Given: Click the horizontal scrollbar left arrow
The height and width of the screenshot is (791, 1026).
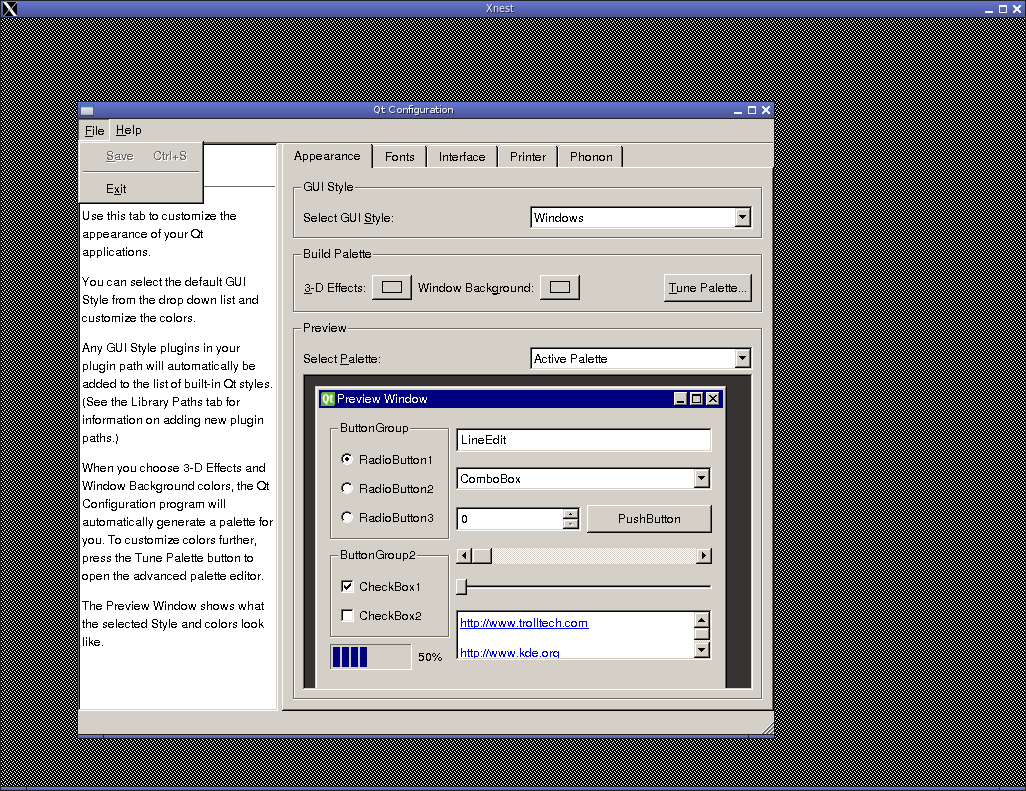Looking at the screenshot, I should (463, 556).
